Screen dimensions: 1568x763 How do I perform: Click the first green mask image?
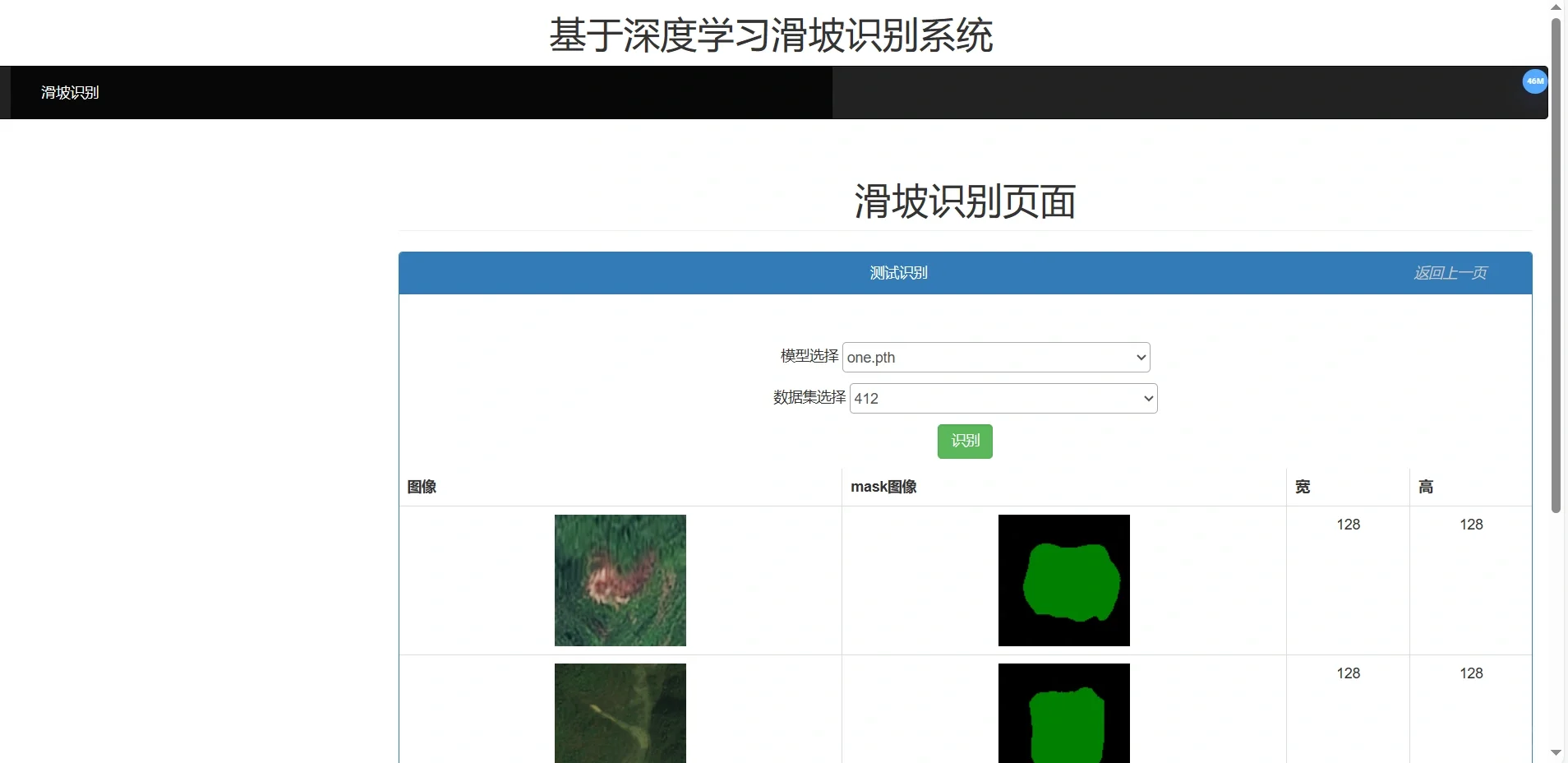point(1063,580)
